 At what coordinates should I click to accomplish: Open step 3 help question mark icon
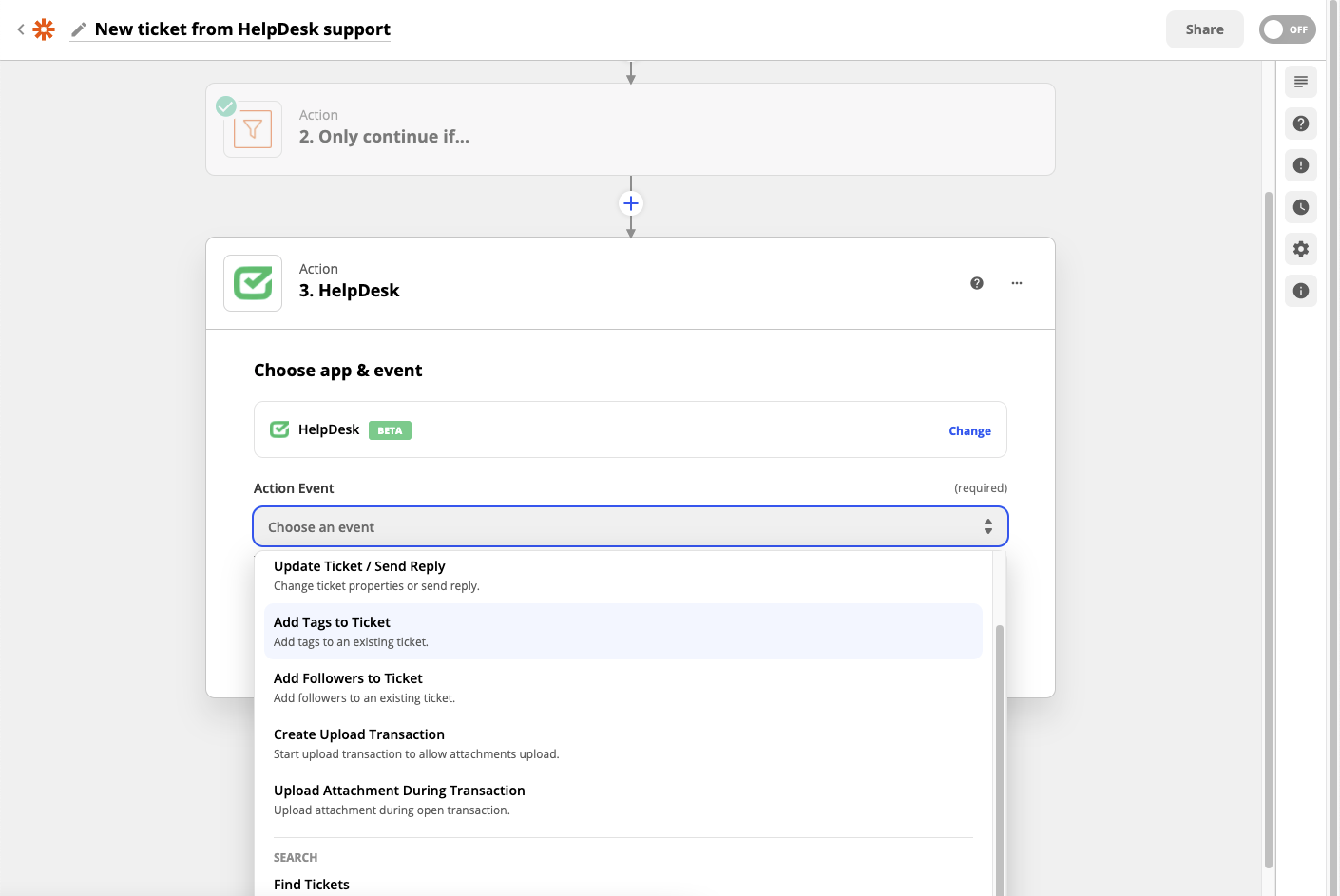click(976, 283)
